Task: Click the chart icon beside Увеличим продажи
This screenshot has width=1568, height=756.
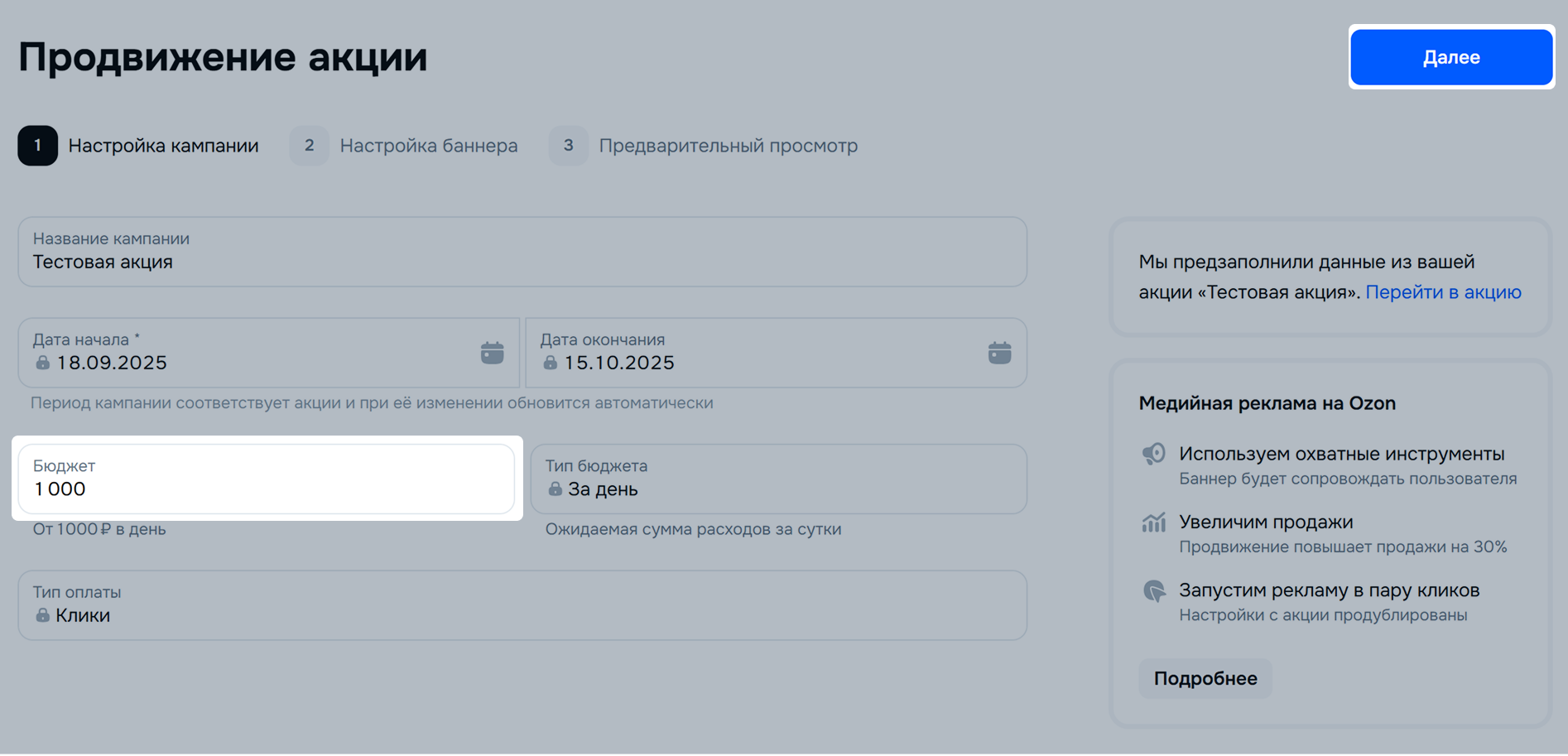Action: pos(1153,522)
